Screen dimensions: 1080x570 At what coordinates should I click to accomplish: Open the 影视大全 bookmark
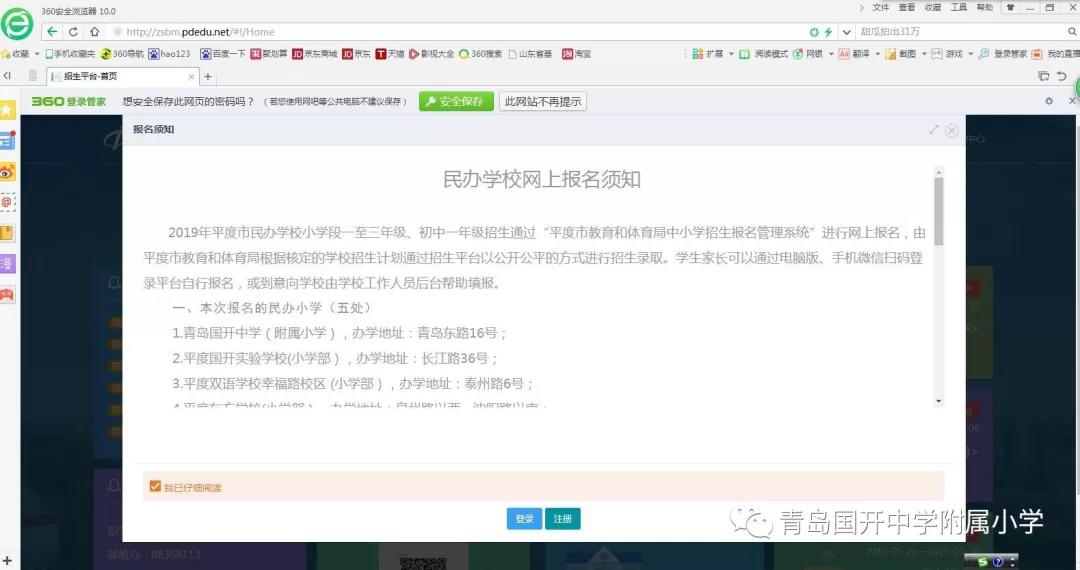tap(431, 54)
